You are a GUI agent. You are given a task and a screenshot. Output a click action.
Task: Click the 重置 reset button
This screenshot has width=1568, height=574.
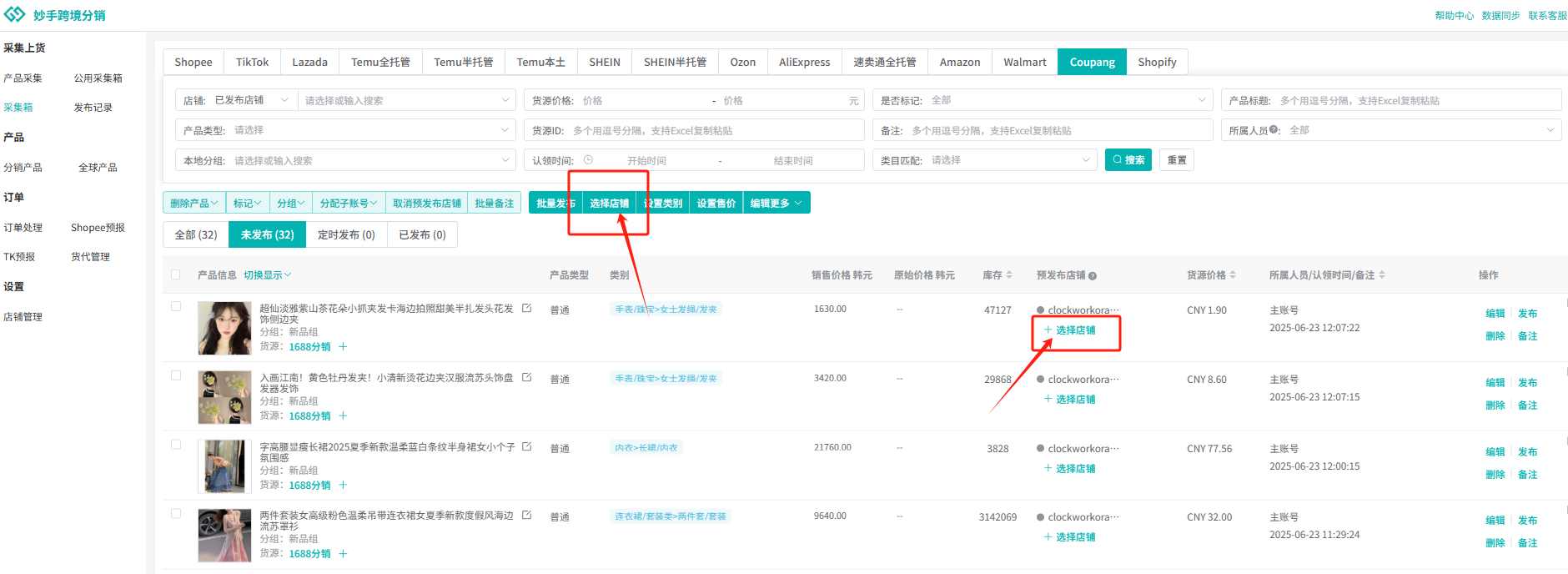(x=1177, y=160)
